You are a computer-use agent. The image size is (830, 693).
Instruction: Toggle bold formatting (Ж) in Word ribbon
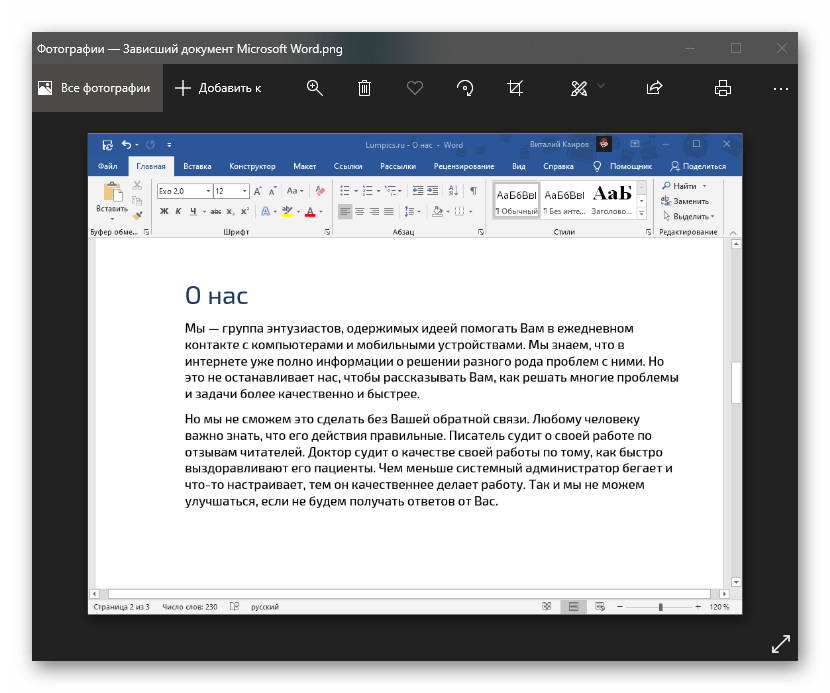[164, 211]
